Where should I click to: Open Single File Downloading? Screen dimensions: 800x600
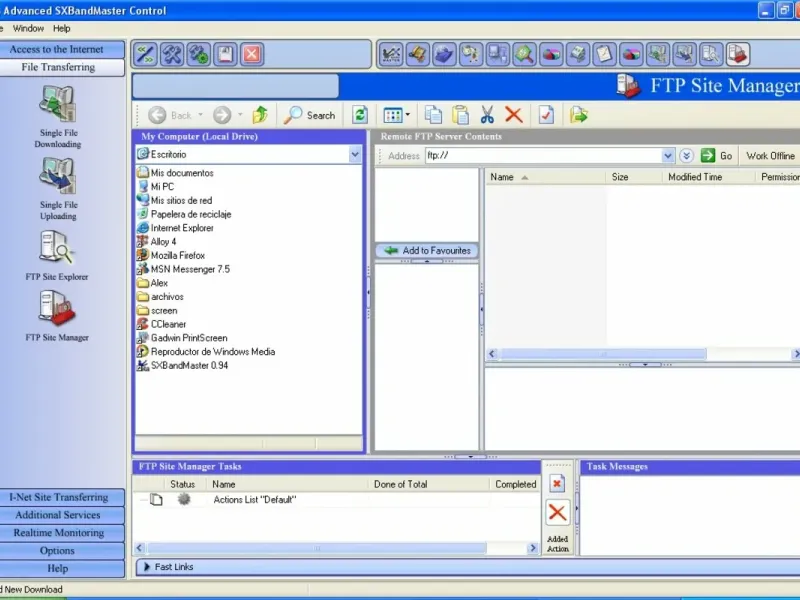point(58,116)
